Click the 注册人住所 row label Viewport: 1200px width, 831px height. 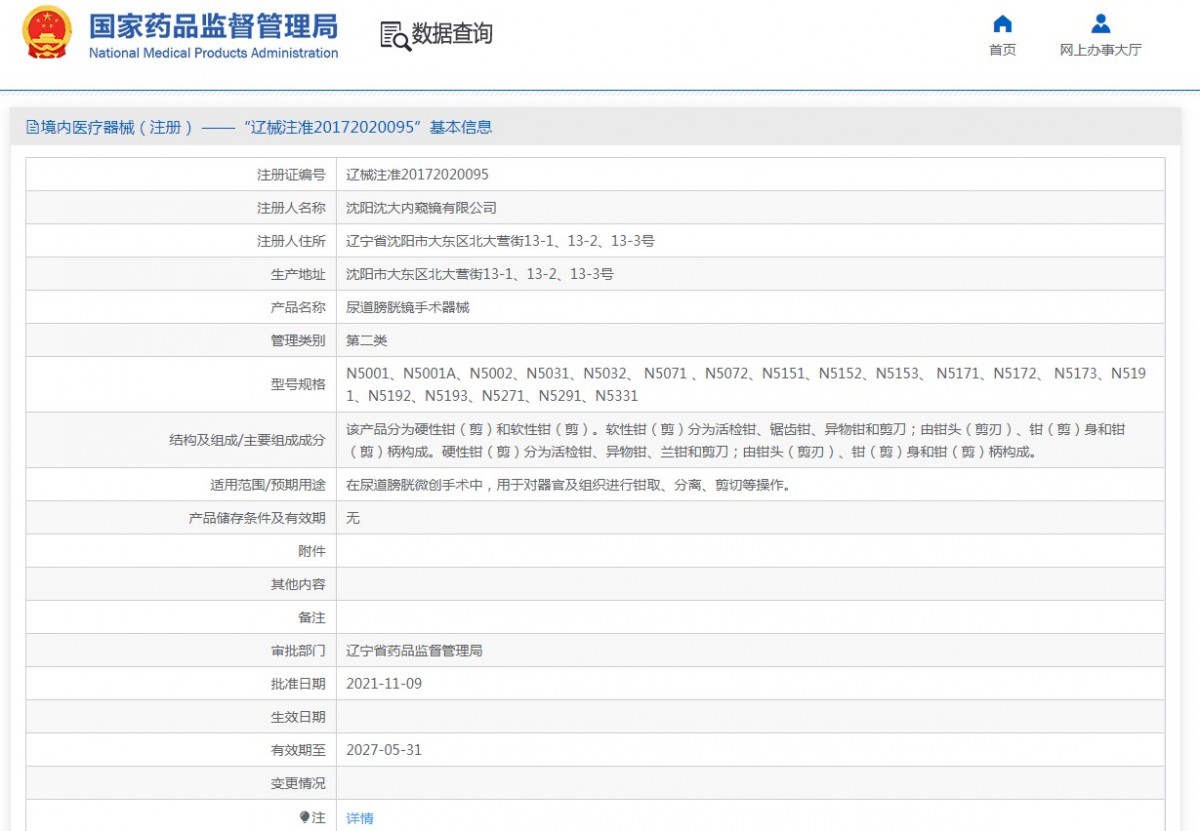point(291,241)
